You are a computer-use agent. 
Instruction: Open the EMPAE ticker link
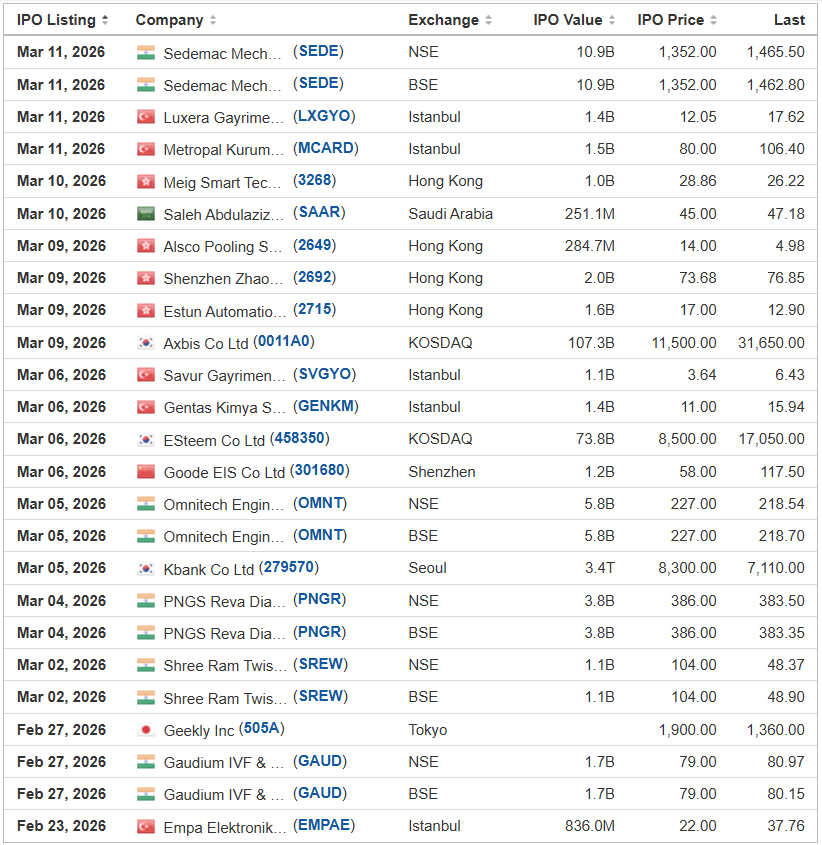click(324, 826)
